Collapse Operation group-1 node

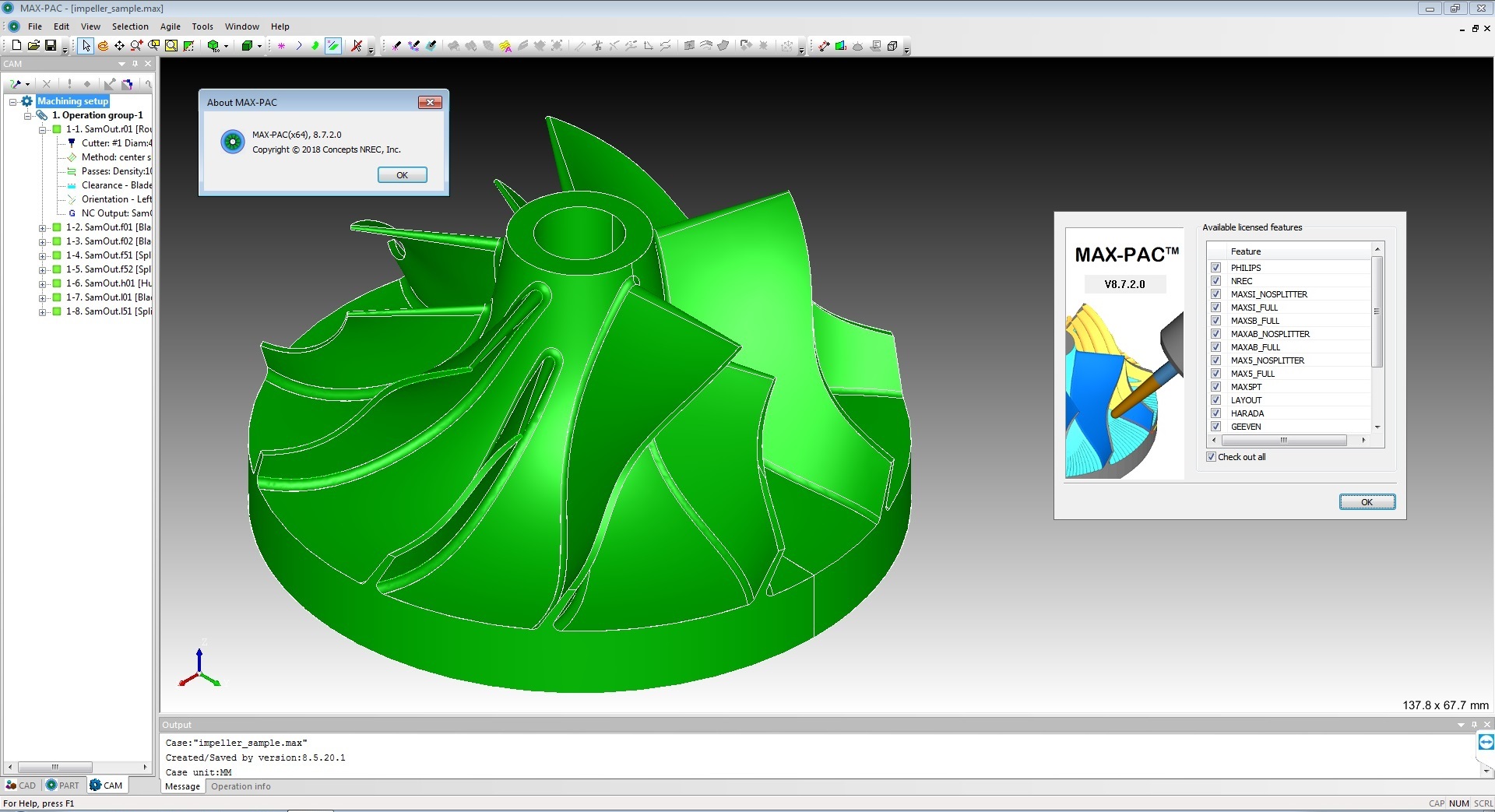tap(28, 115)
